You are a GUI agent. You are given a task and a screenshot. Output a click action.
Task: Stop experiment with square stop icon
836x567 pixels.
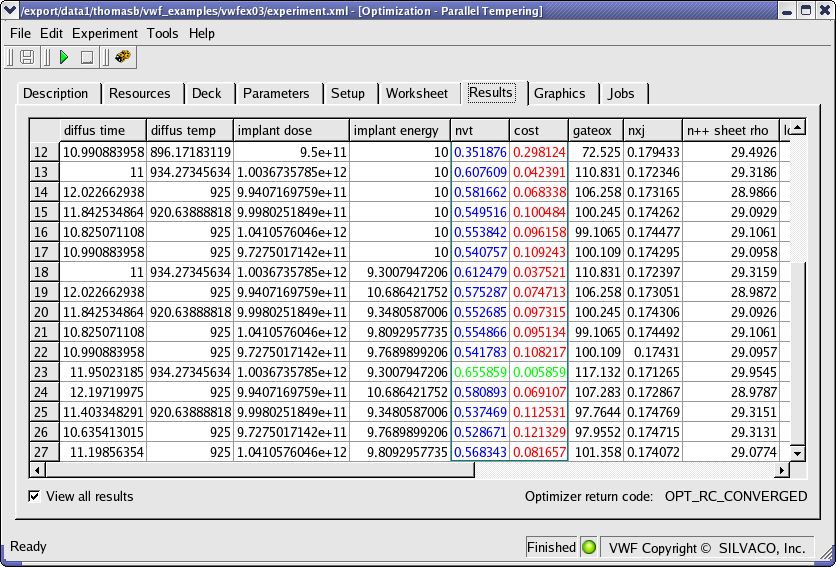(86, 57)
